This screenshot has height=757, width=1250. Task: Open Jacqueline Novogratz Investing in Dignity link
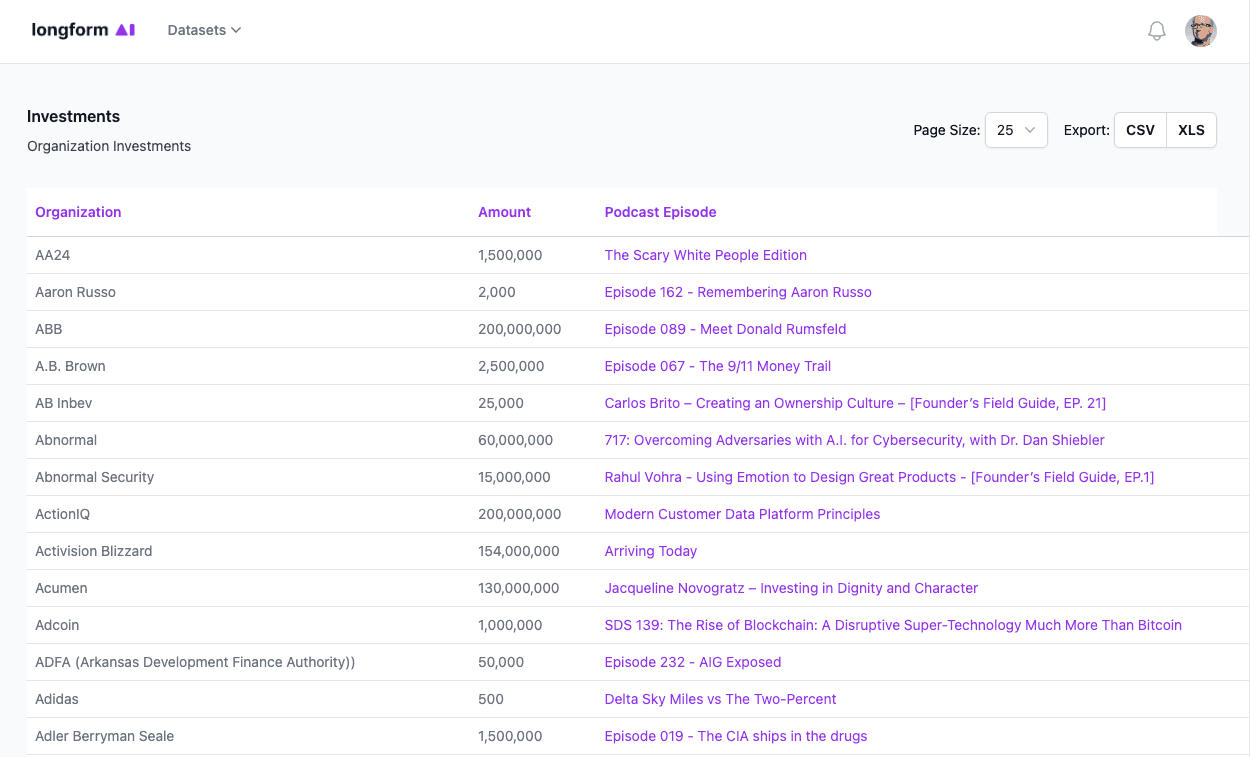791,588
